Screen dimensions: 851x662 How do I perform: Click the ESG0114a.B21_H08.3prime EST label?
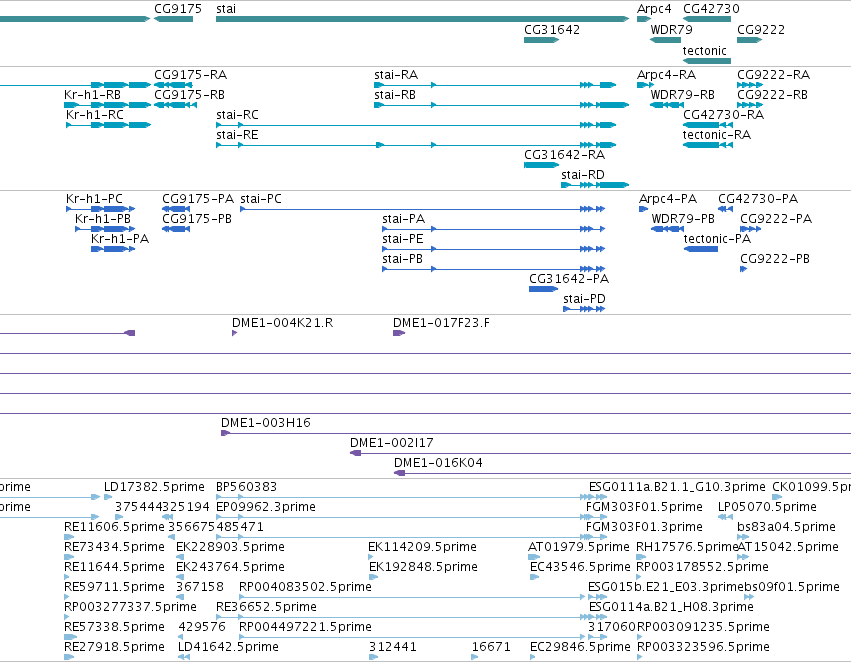click(x=671, y=607)
